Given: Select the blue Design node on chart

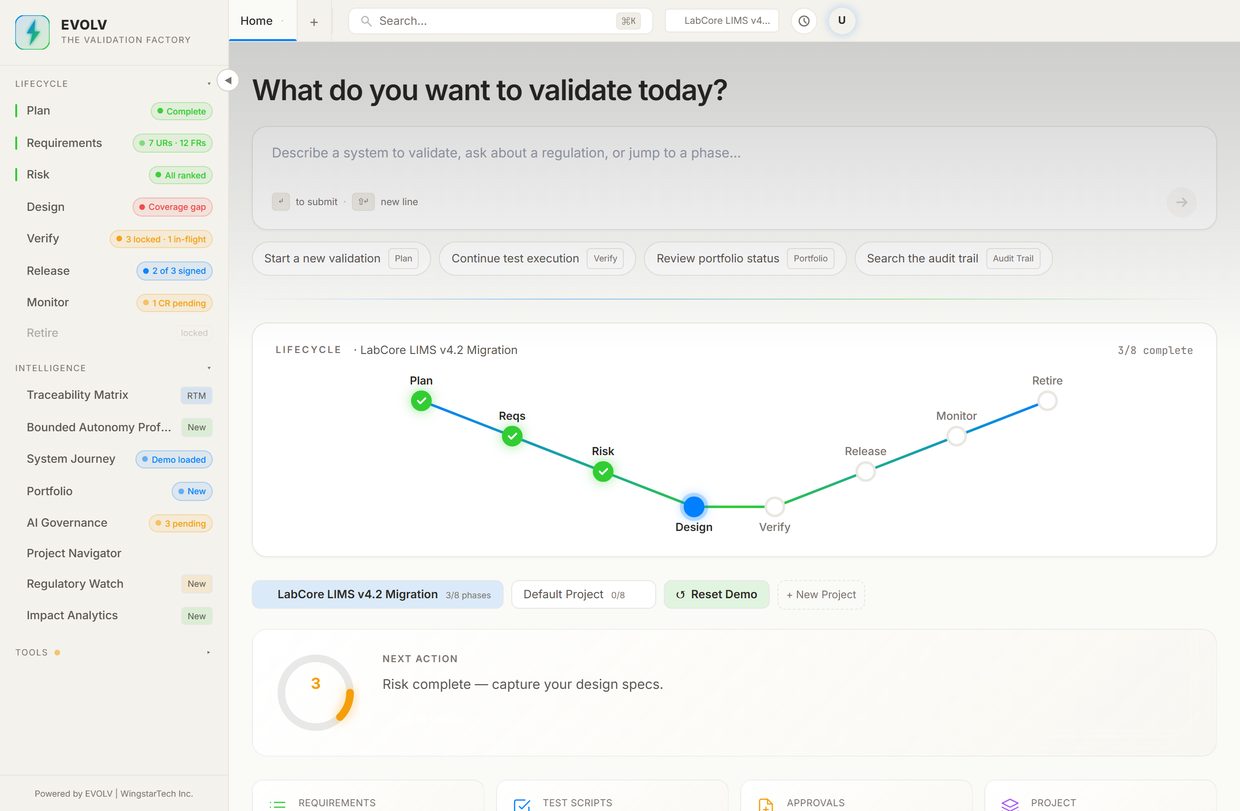Looking at the screenshot, I should click(694, 506).
